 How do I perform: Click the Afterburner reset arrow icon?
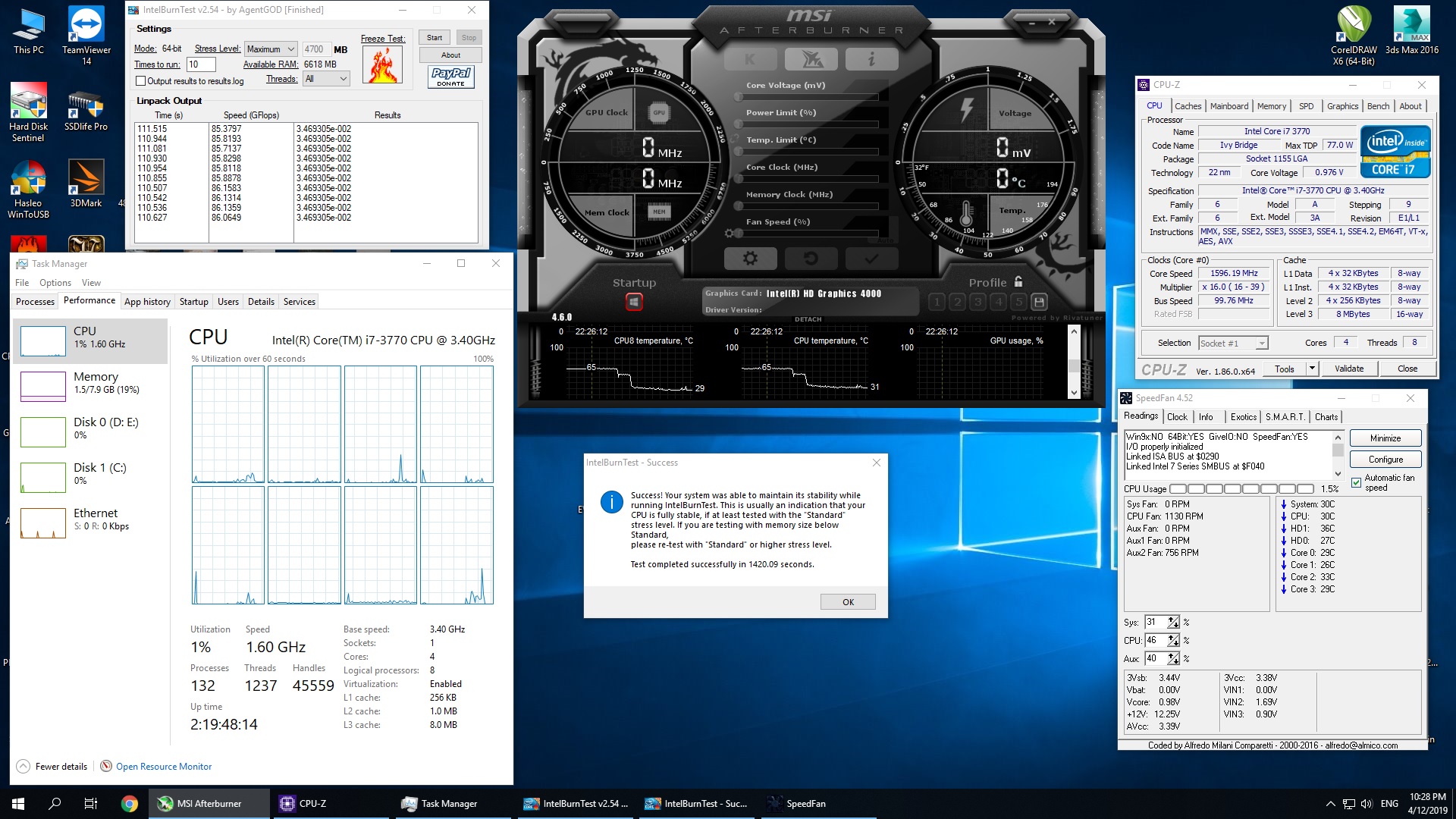(811, 259)
